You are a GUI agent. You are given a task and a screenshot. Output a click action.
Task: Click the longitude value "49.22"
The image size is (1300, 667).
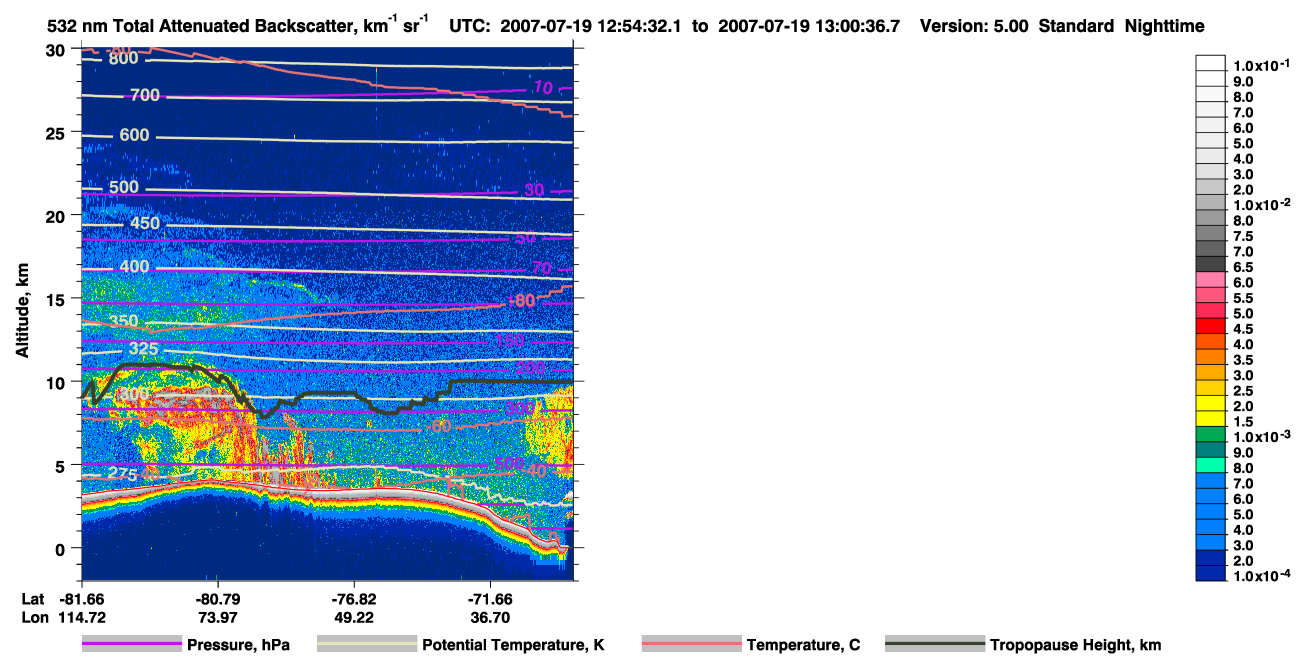(x=355, y=617)
